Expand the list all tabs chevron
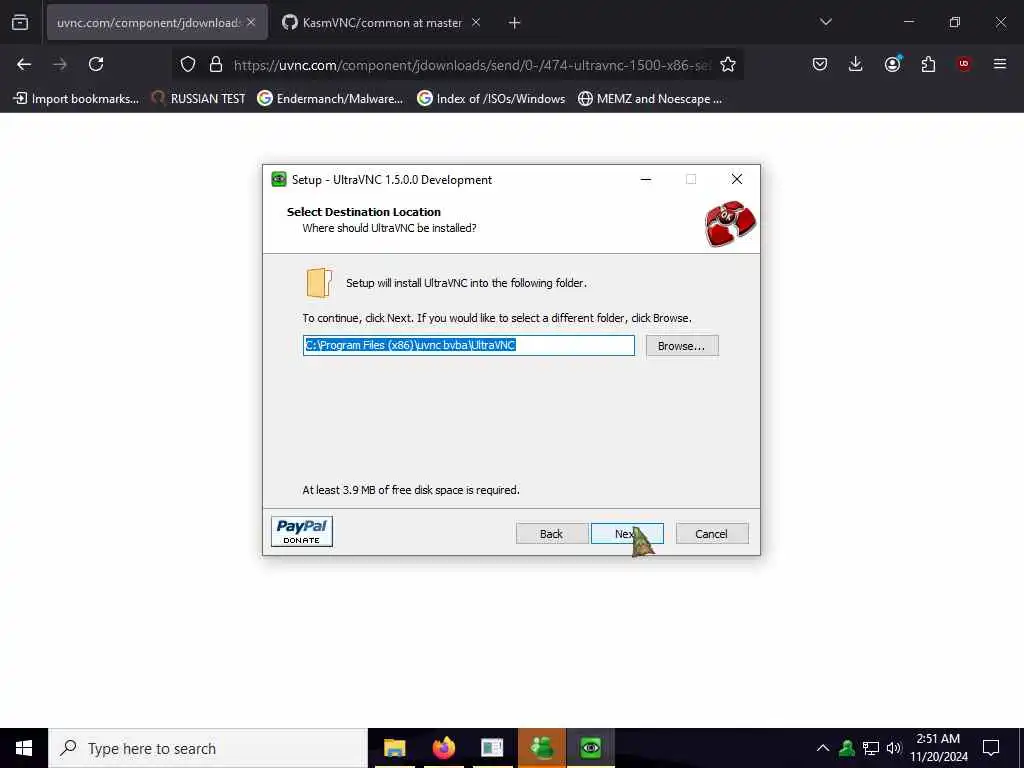The width and height of the screenshot is (1024, 768). [825, 22]
